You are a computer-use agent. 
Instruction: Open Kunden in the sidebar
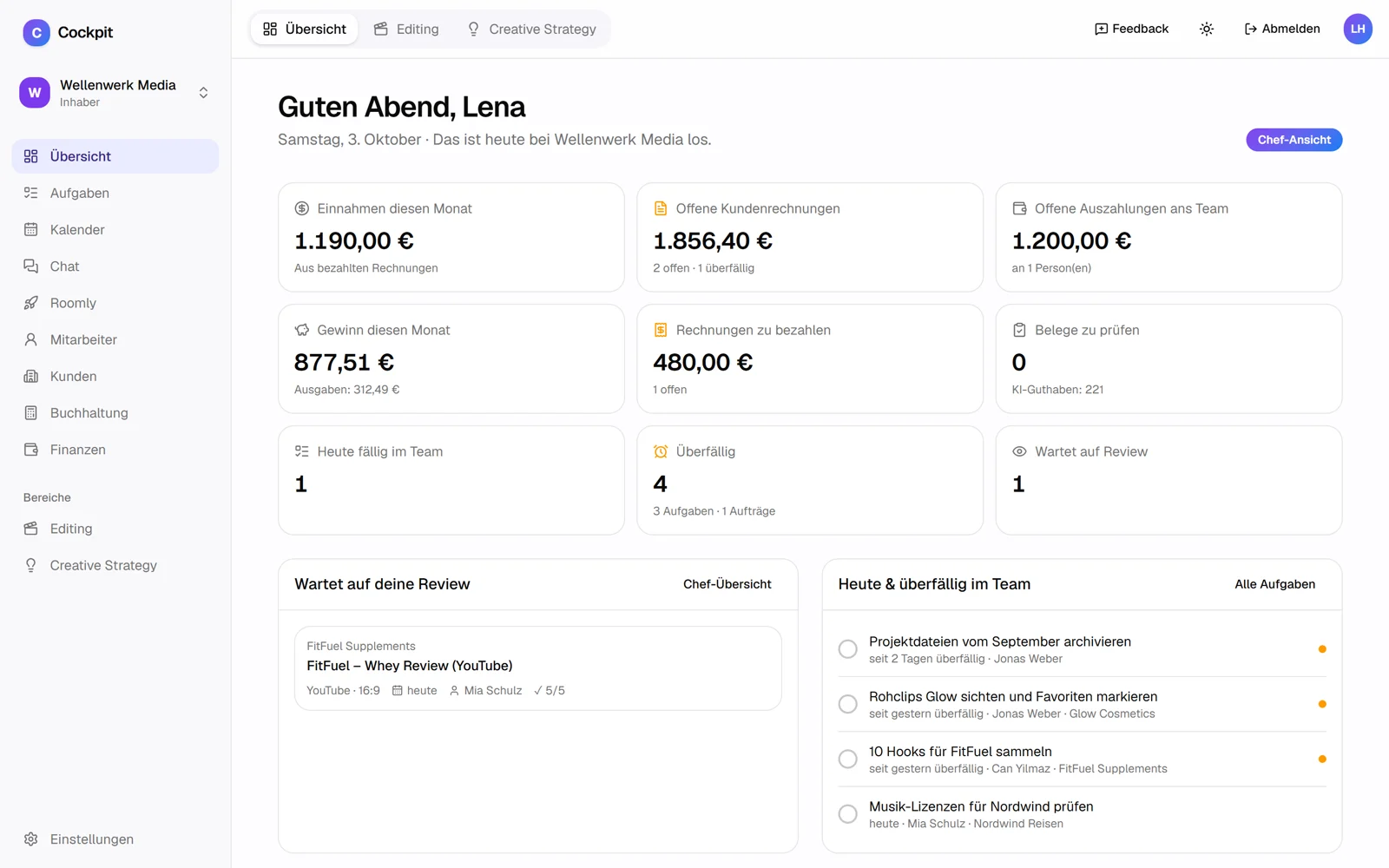115,376
